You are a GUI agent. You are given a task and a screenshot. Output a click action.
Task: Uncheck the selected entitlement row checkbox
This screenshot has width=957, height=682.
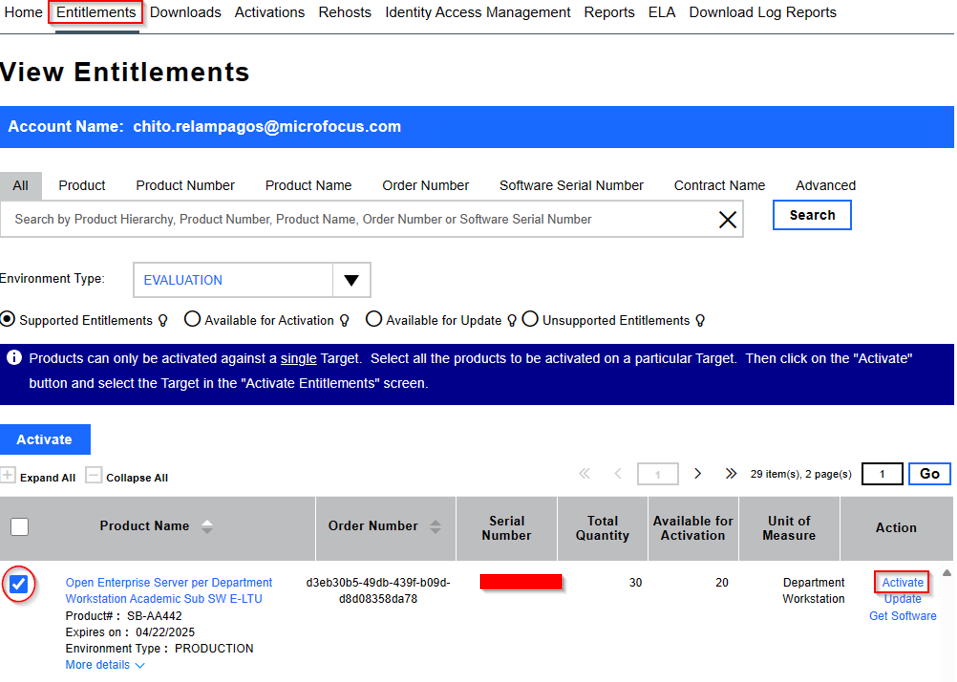coord(19,584)
